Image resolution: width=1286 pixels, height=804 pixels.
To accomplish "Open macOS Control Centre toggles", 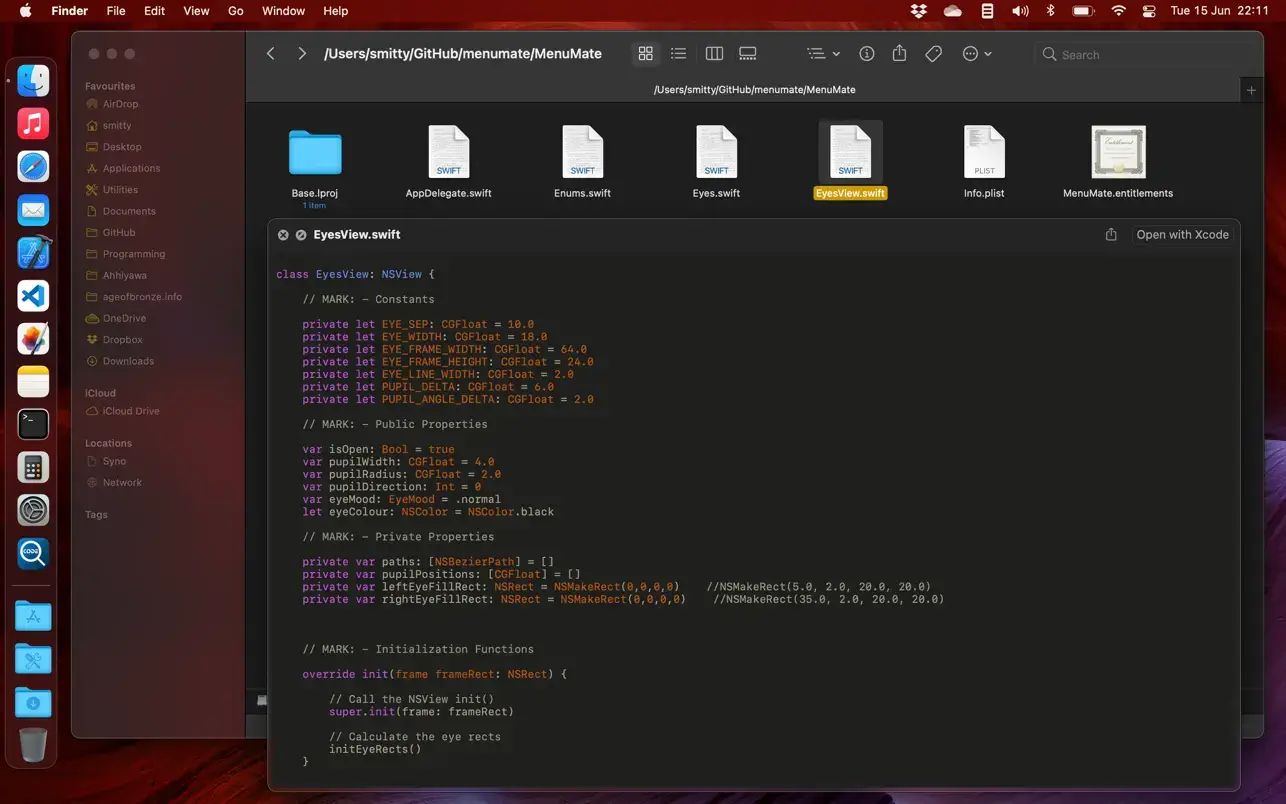I will click(x=1148, y=11).
